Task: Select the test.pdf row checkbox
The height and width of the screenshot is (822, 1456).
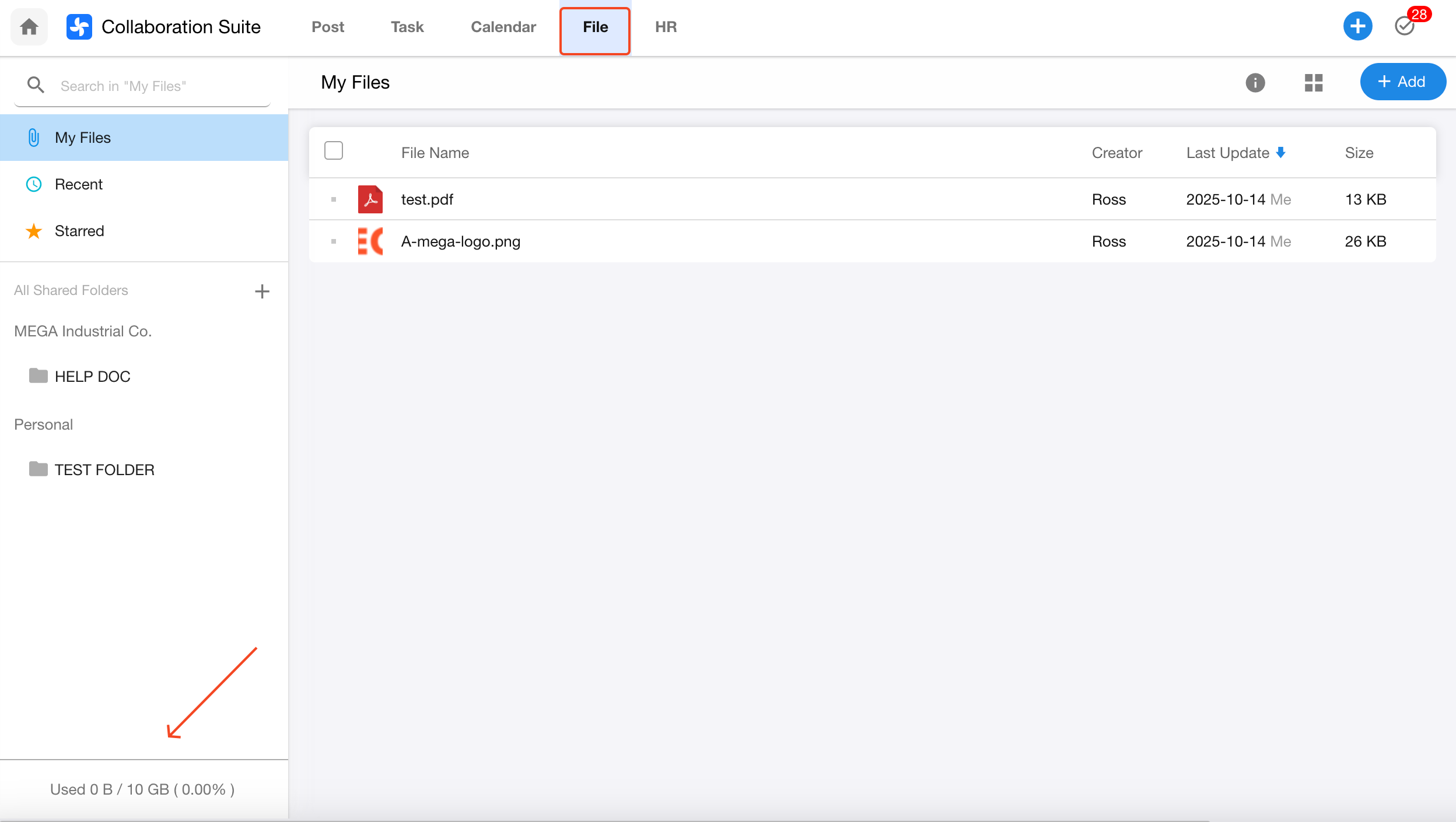Action: click(334, 199)
